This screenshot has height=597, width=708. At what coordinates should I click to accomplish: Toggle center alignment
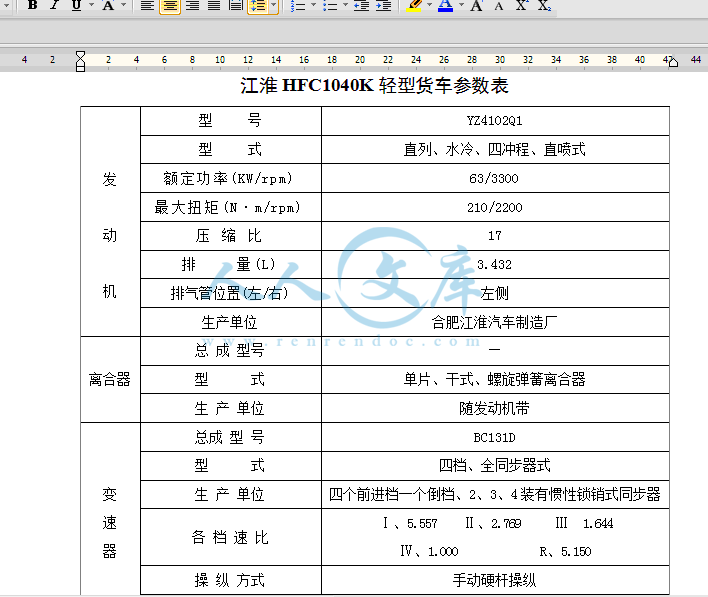tap(170, 5)
